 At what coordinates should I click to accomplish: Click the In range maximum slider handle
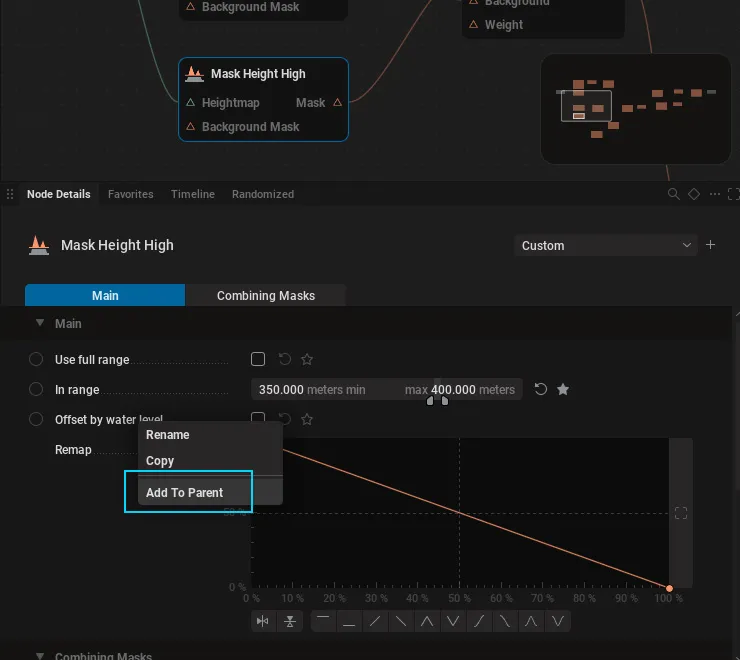pos(445,401)
